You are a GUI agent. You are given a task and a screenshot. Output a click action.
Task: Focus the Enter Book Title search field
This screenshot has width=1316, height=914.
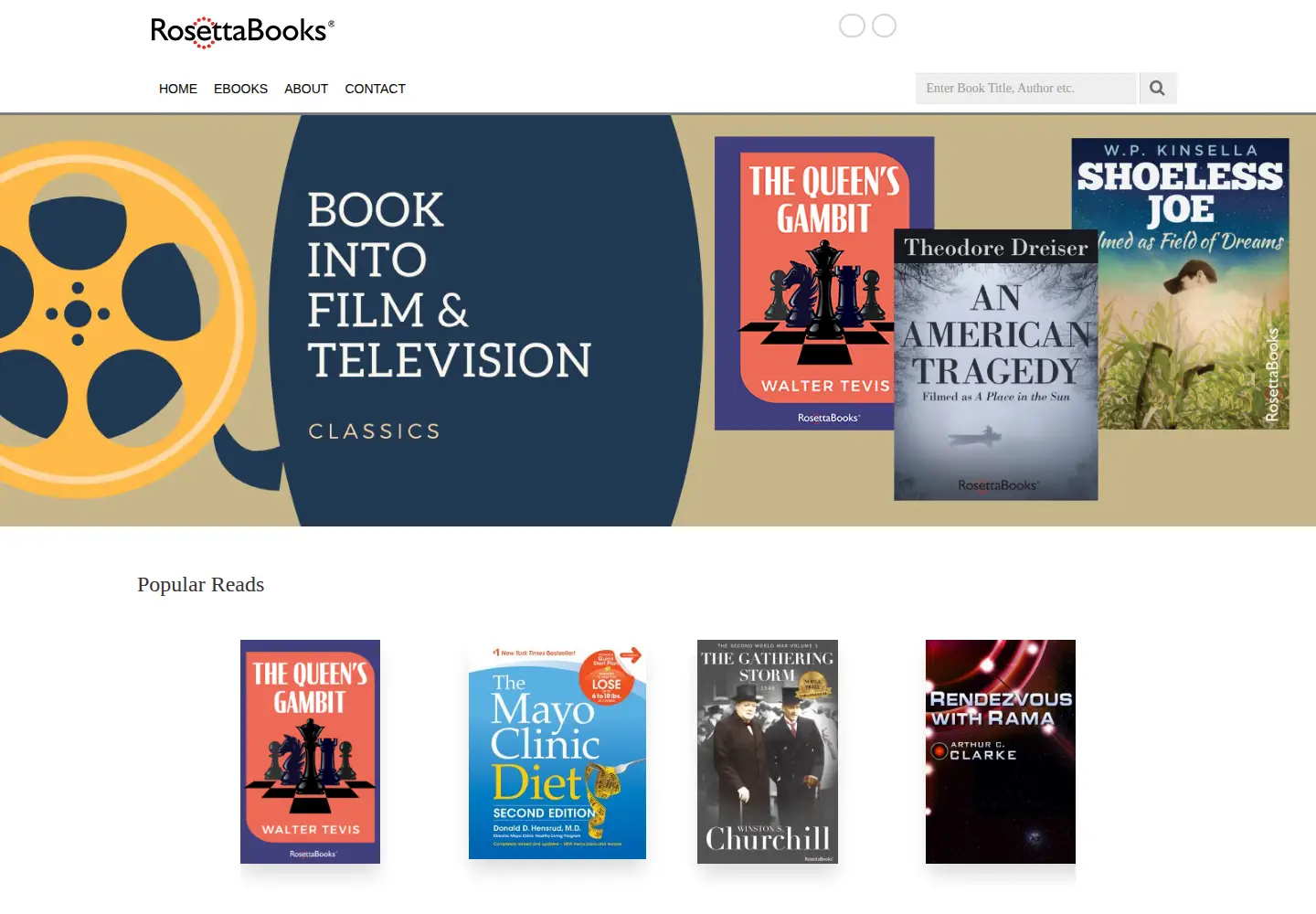pyautogui.click(x=1026, y=88)
